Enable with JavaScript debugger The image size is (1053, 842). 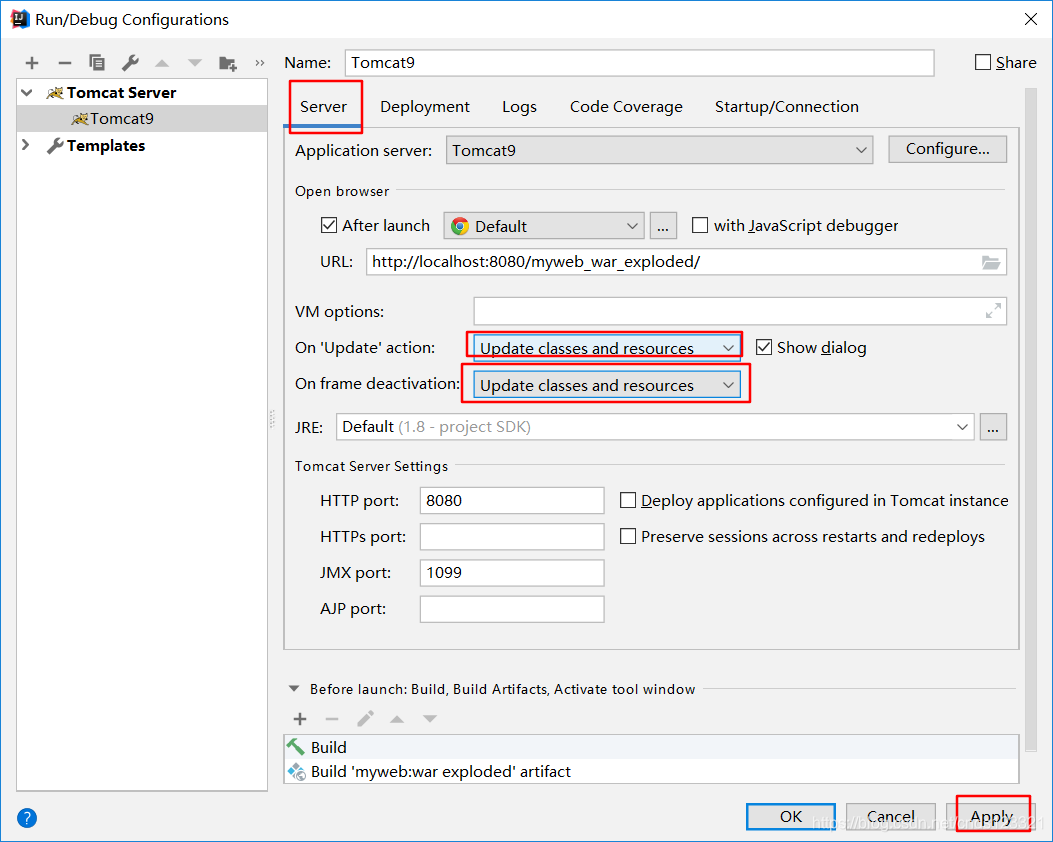click(x=700, y=225)
